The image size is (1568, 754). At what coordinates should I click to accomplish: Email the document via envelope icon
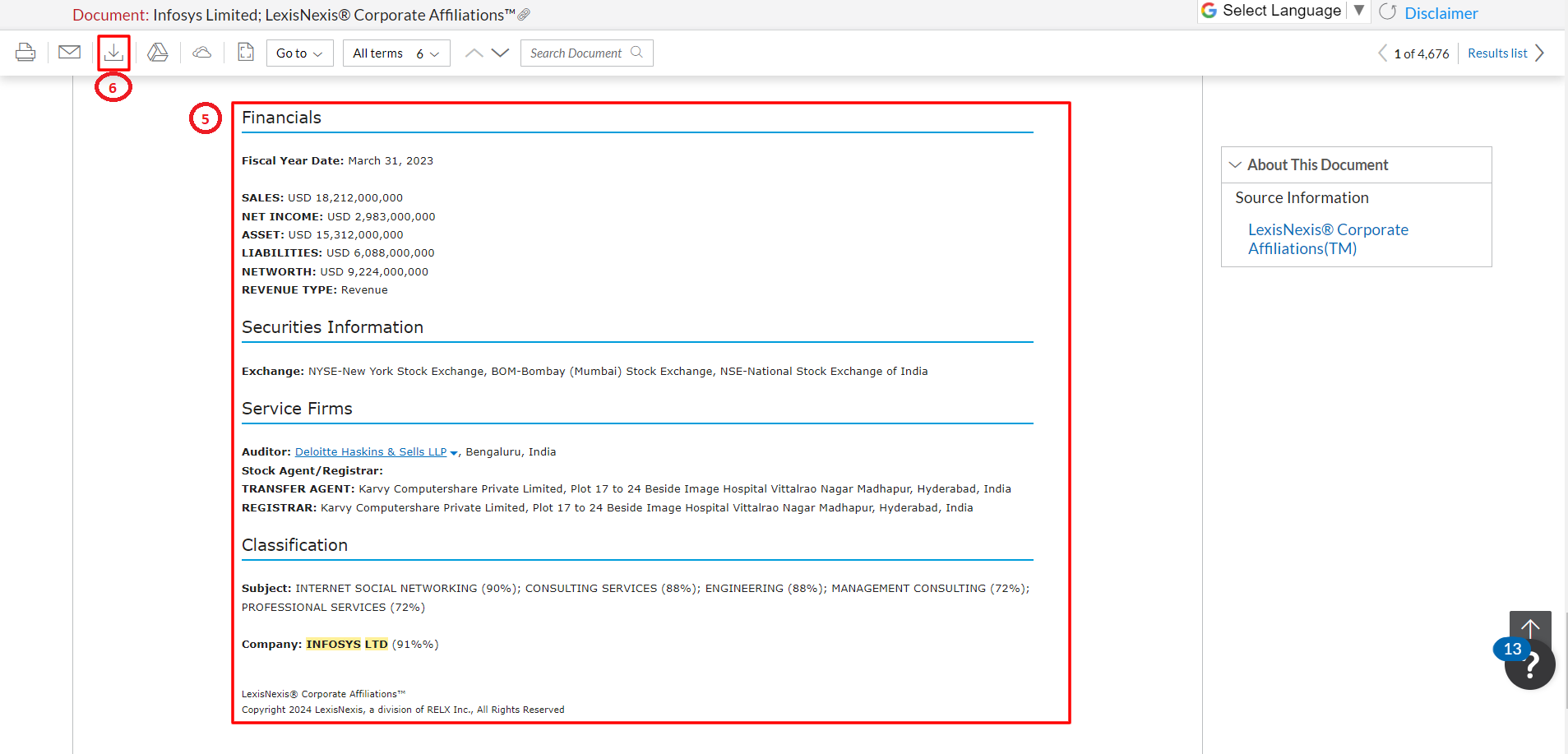click(x=70, y=53)
